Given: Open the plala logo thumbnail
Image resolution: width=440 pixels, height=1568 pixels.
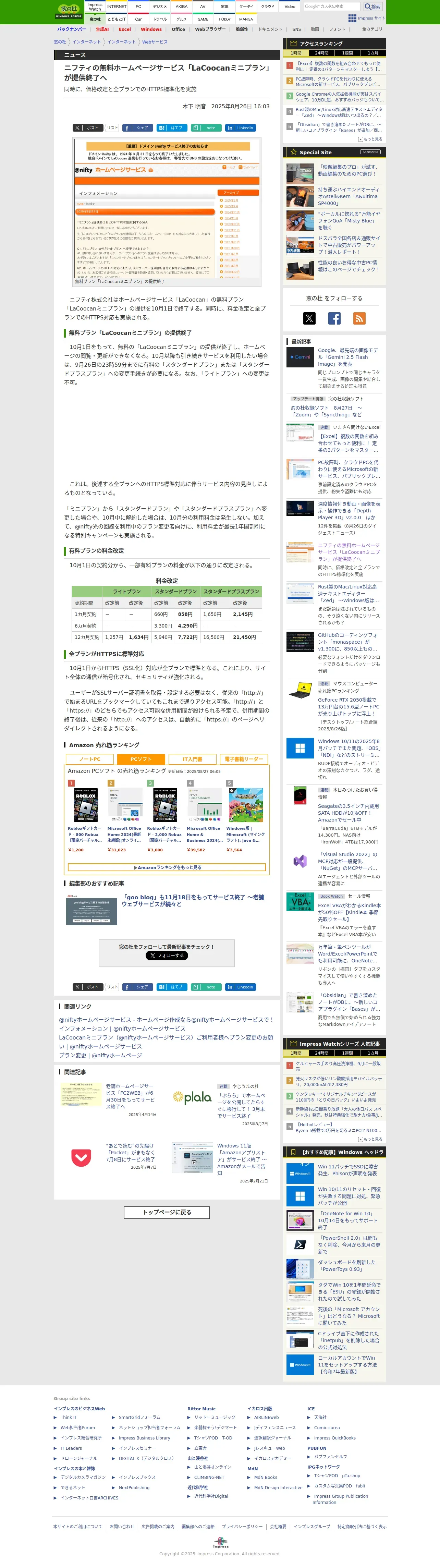Looking at the screenshot, I should click(192, 1097).
